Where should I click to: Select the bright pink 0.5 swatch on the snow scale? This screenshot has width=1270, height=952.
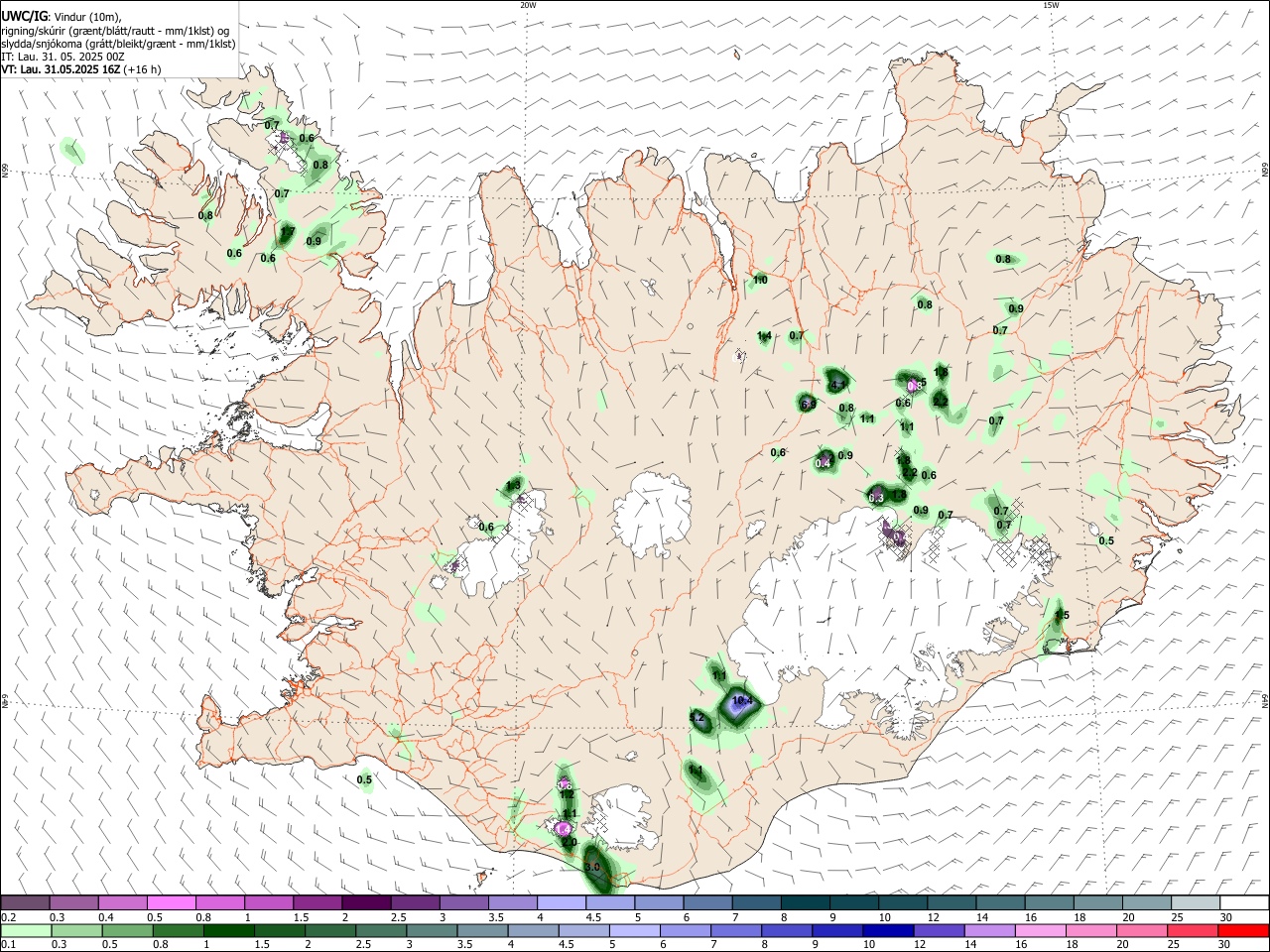(172, 902)
